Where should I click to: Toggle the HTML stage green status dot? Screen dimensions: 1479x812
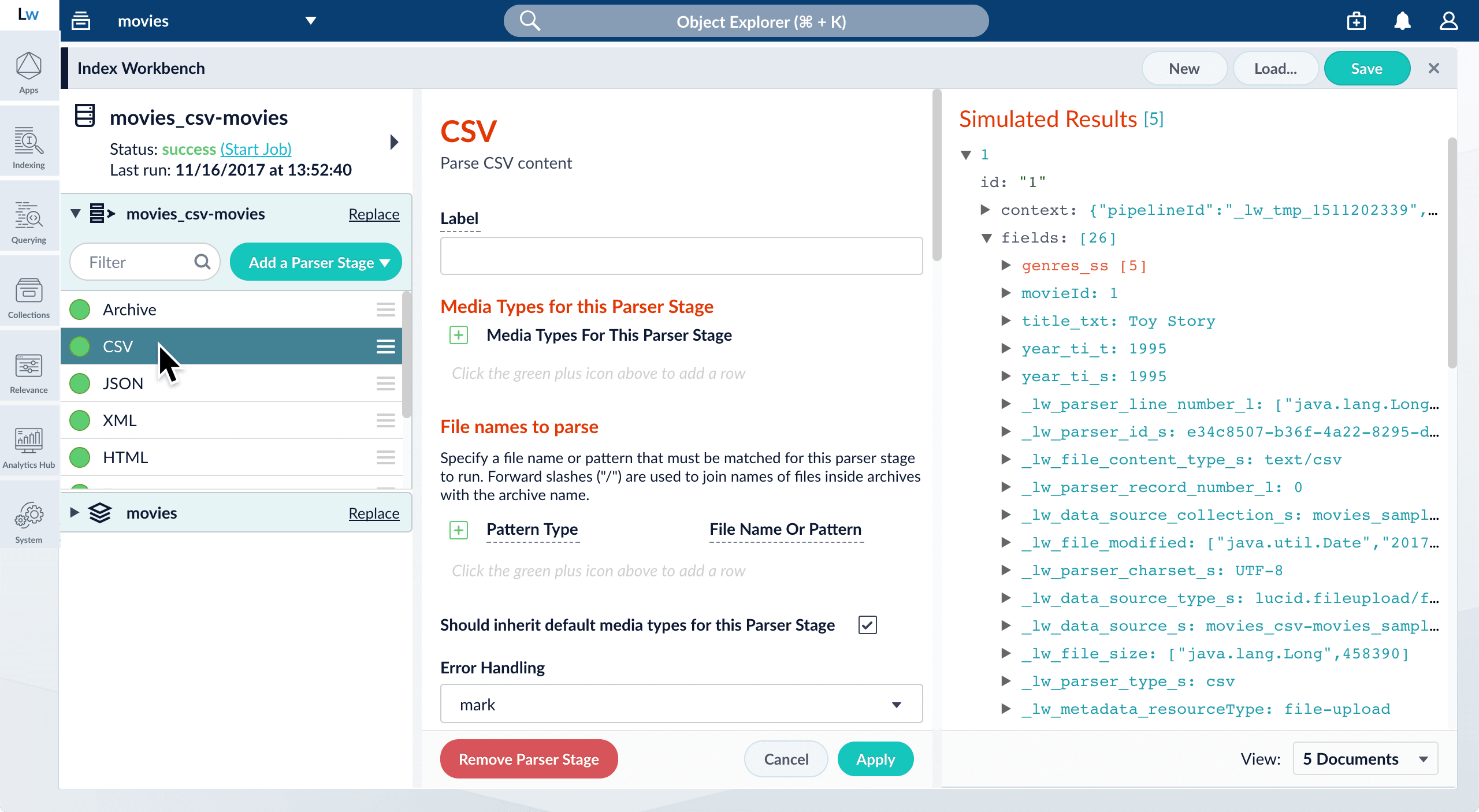tap(80, 457)
